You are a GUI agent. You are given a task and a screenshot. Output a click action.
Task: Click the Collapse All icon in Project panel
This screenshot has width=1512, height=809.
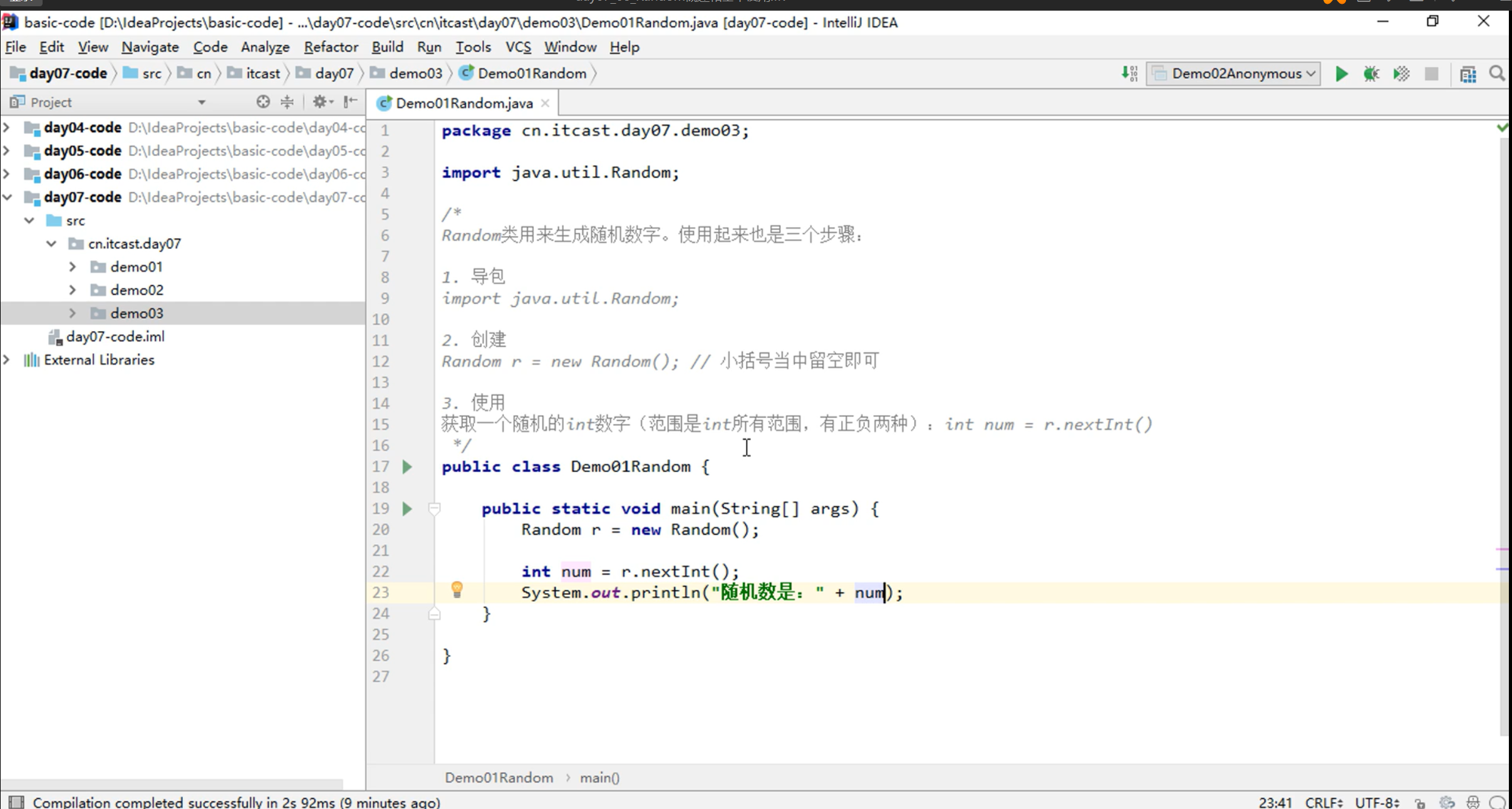pyautogui.click(x=287, y=102)
